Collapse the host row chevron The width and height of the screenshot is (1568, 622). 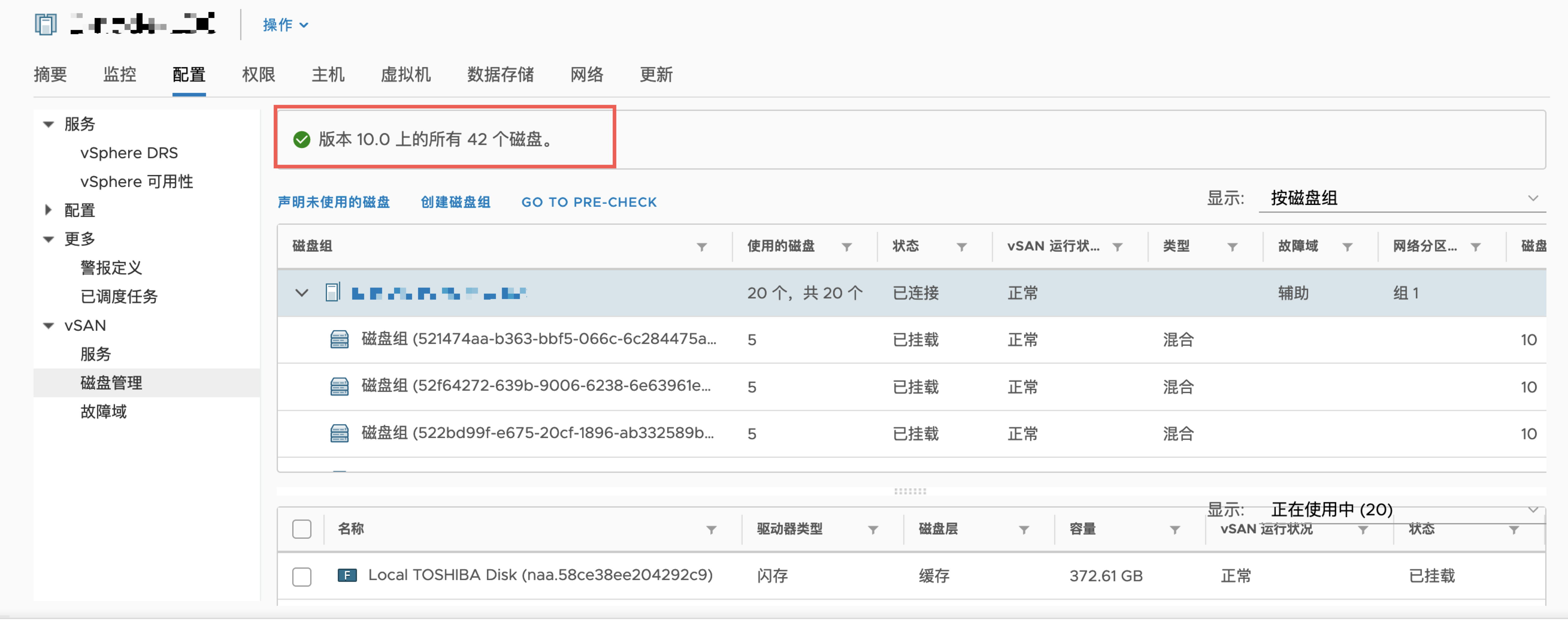(x=301, y=293)
